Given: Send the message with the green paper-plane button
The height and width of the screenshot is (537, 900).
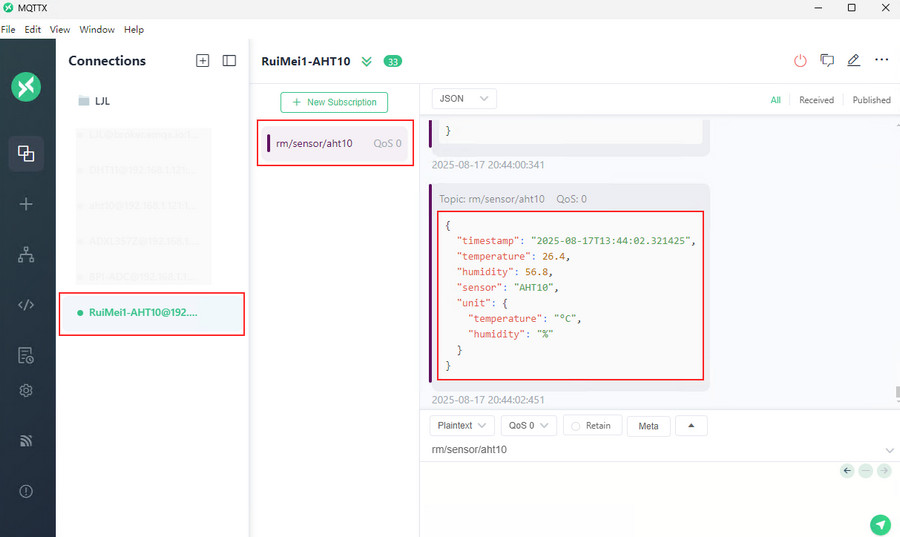Looking at the screenshot, I should coord(880,524).
